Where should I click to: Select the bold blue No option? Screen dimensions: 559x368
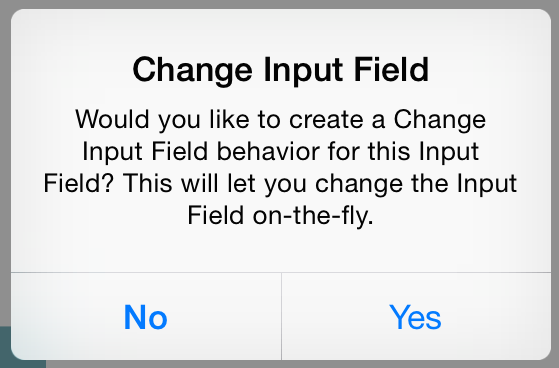(x=146, y=317)
